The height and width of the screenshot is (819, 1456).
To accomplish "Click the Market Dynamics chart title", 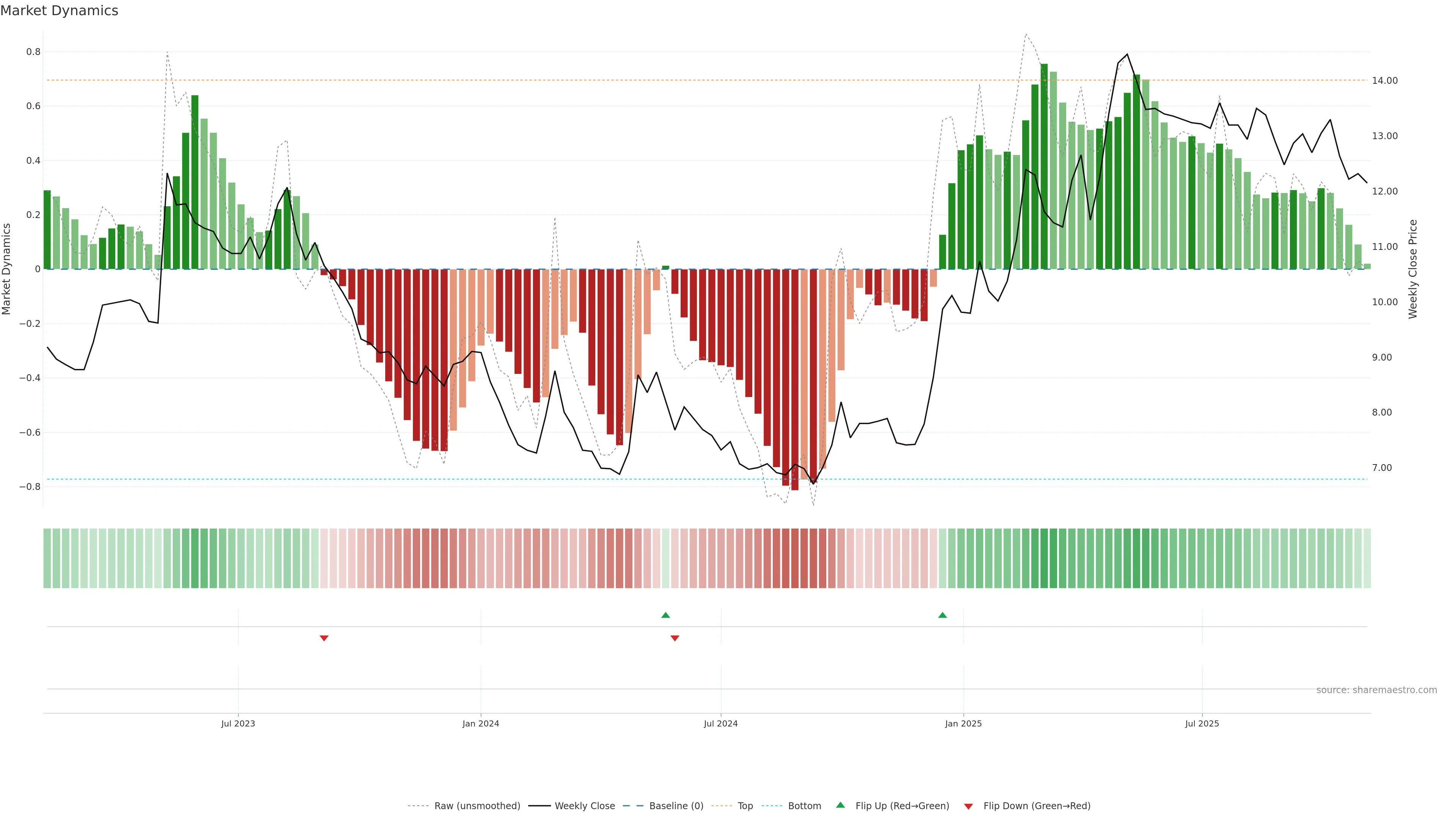I will [x=60, y=11].
